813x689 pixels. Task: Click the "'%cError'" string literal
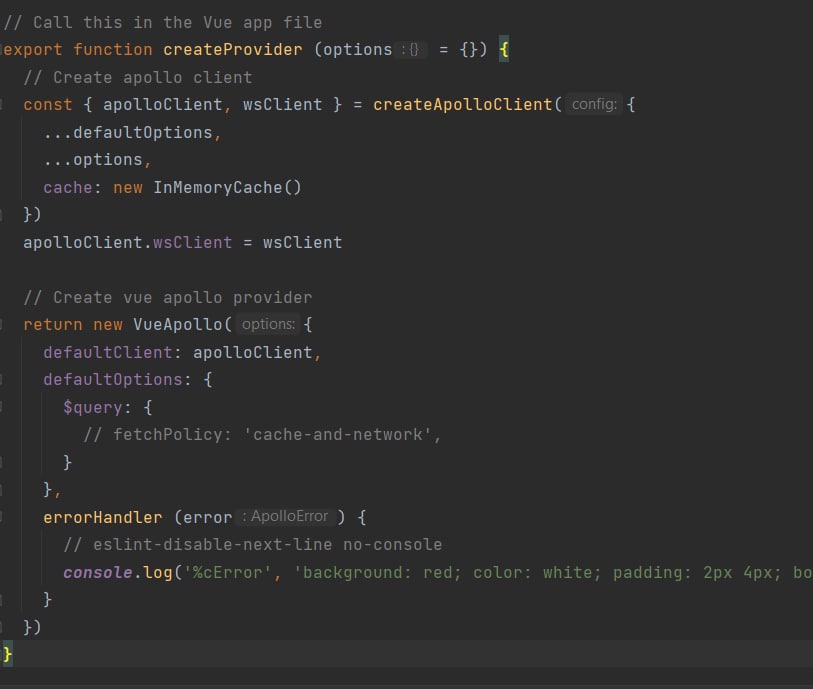point(227,572)
